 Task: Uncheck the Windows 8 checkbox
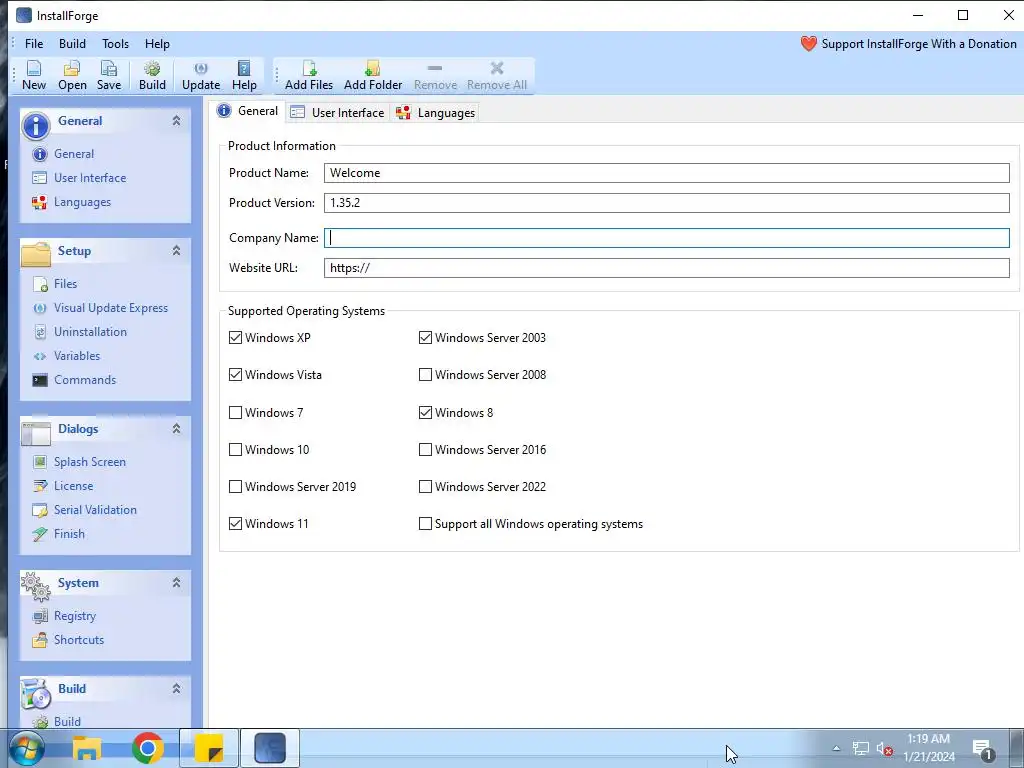425,413
